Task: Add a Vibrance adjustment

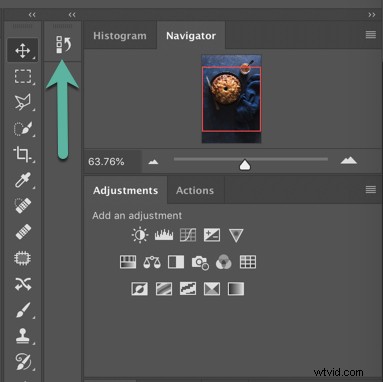Action: (x=236, y=235)
